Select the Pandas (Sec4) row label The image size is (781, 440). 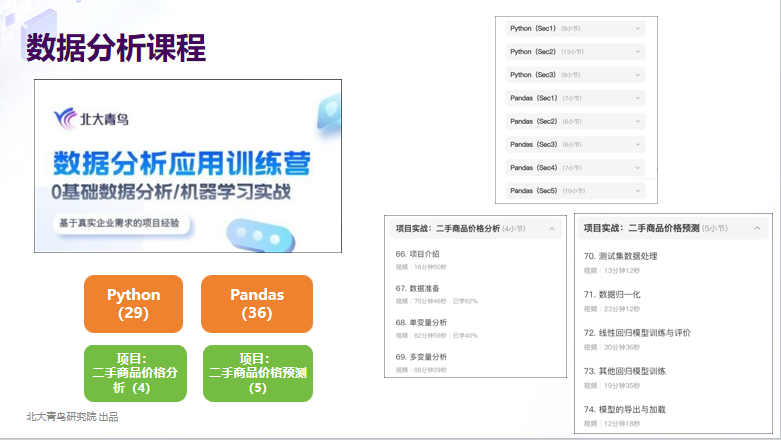533,168
